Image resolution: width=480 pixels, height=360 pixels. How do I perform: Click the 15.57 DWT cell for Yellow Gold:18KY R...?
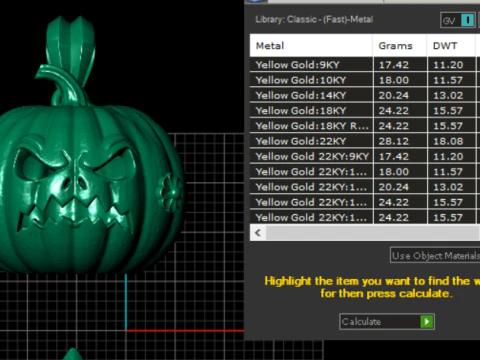[451, 126]
